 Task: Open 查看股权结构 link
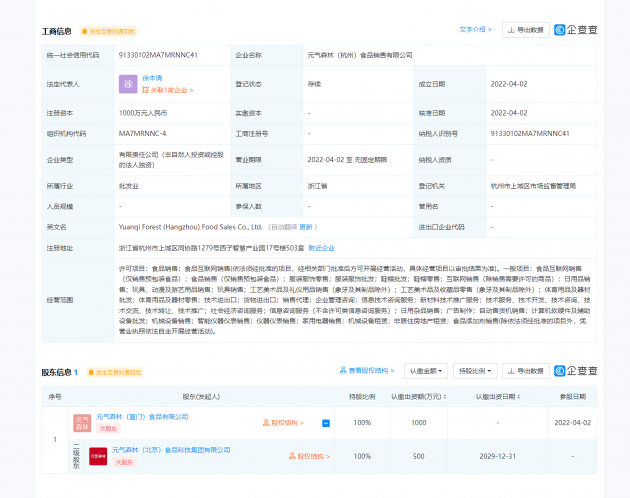pos(367,371)
